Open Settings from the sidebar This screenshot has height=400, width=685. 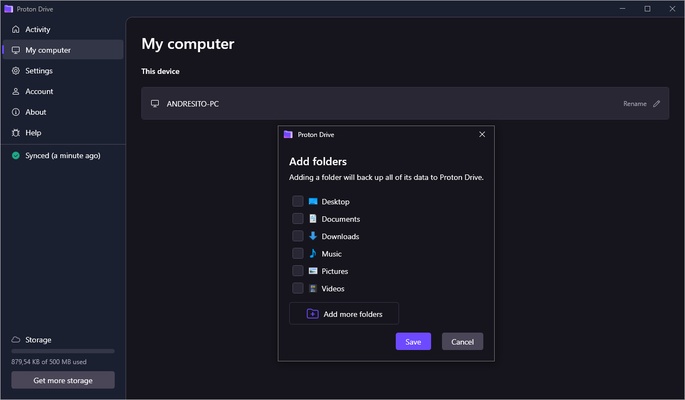[x=63, y=71]
